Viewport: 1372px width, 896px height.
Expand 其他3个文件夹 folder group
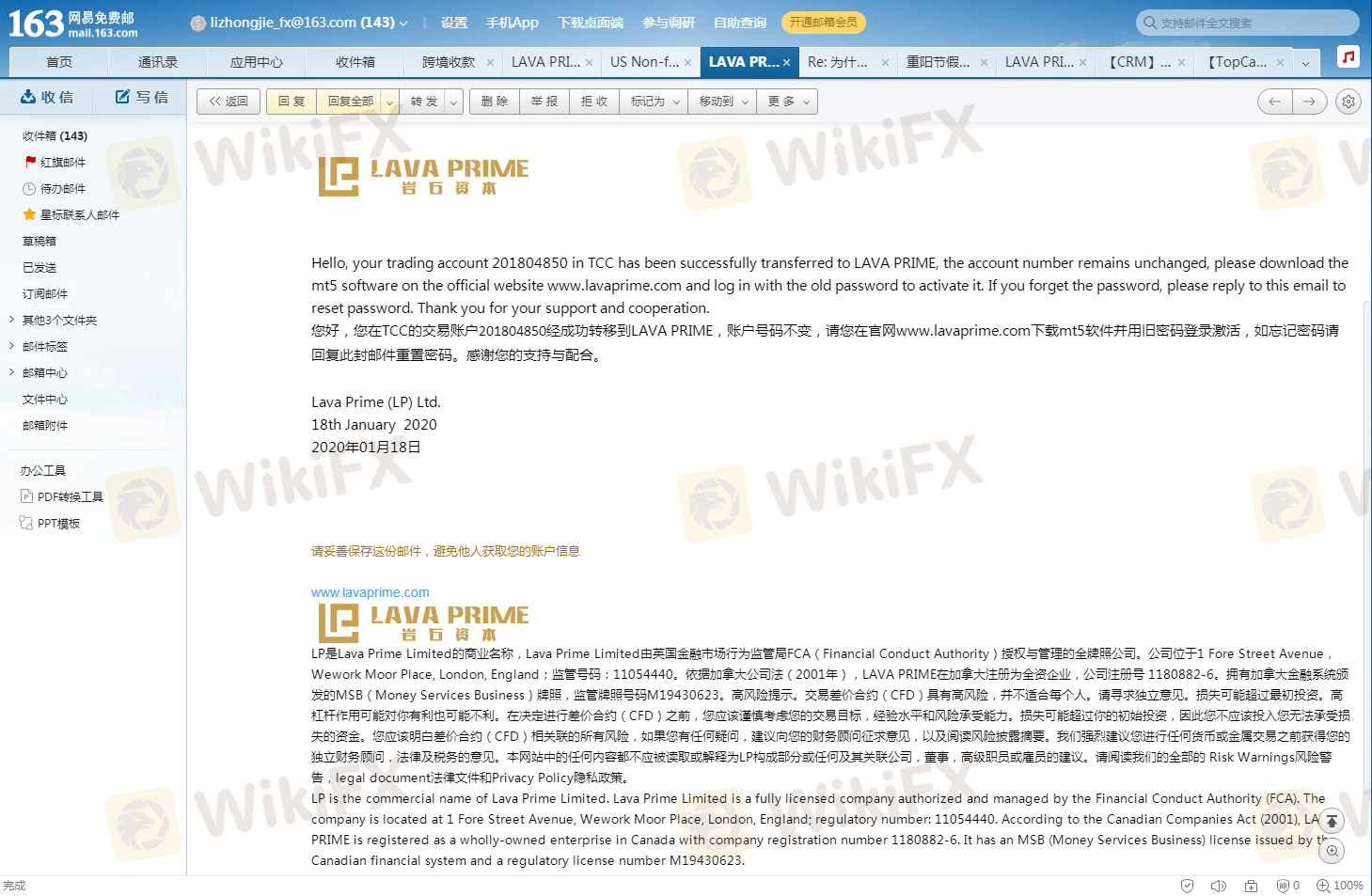[11, 320]
